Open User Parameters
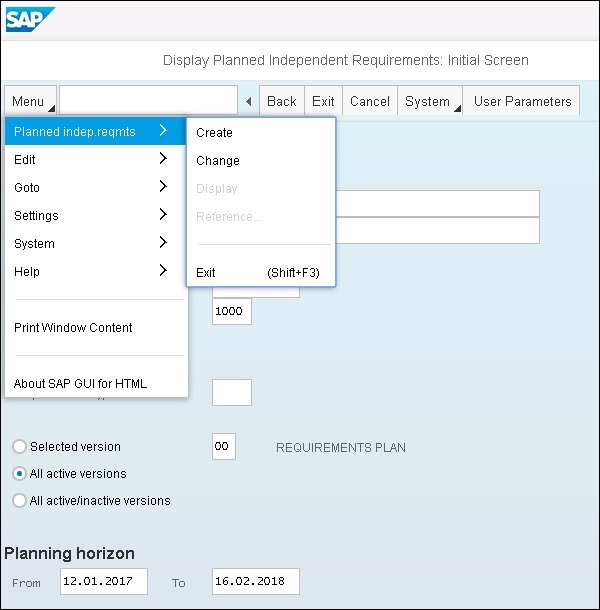Screen dimensions: 600x610 coord(522,102)
